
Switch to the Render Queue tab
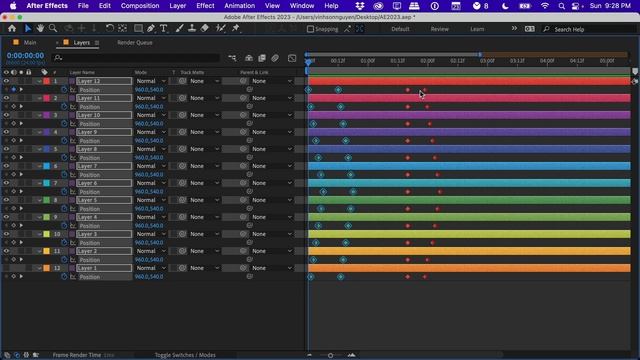pyautogui.click(x=135, y=42)
